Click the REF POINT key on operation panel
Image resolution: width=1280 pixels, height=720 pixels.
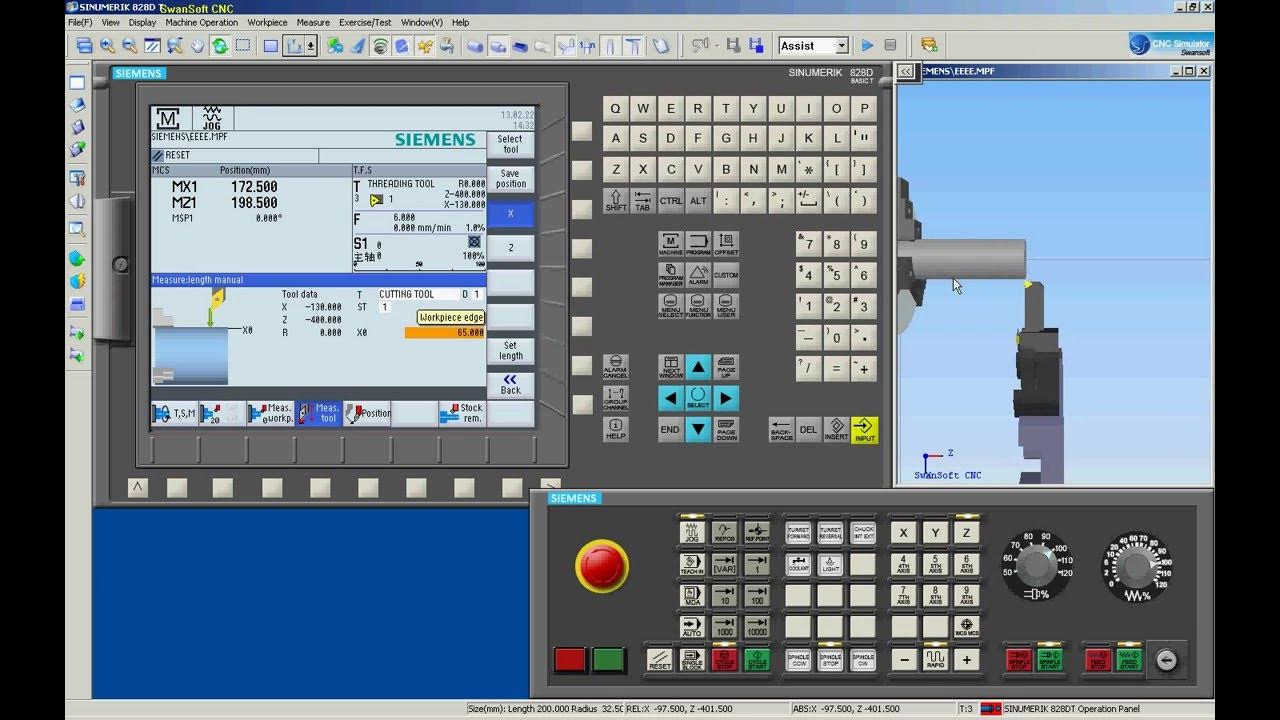point(757,532)
